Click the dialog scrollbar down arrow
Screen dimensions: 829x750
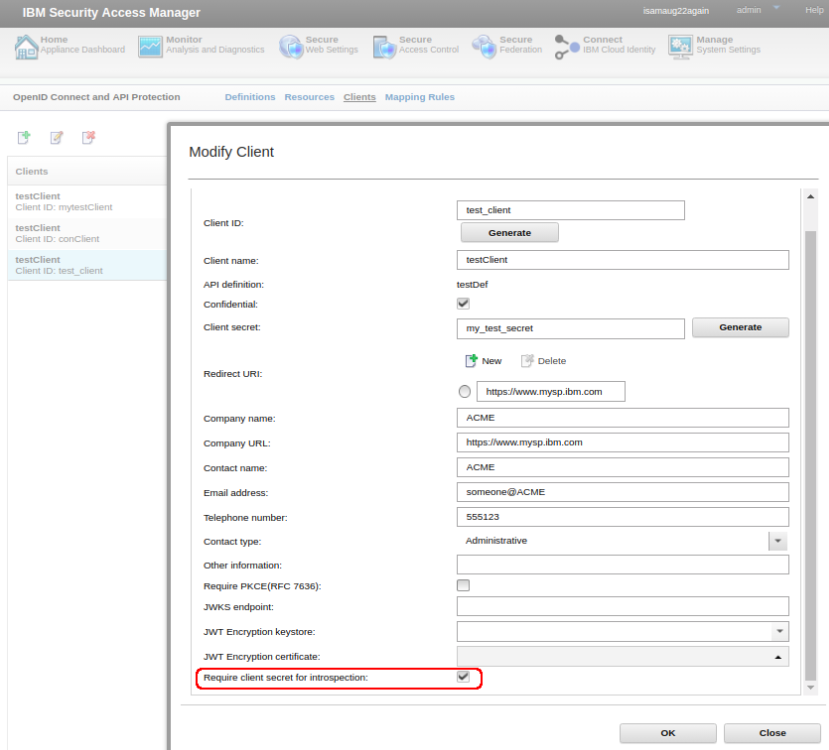click(810, 688)
